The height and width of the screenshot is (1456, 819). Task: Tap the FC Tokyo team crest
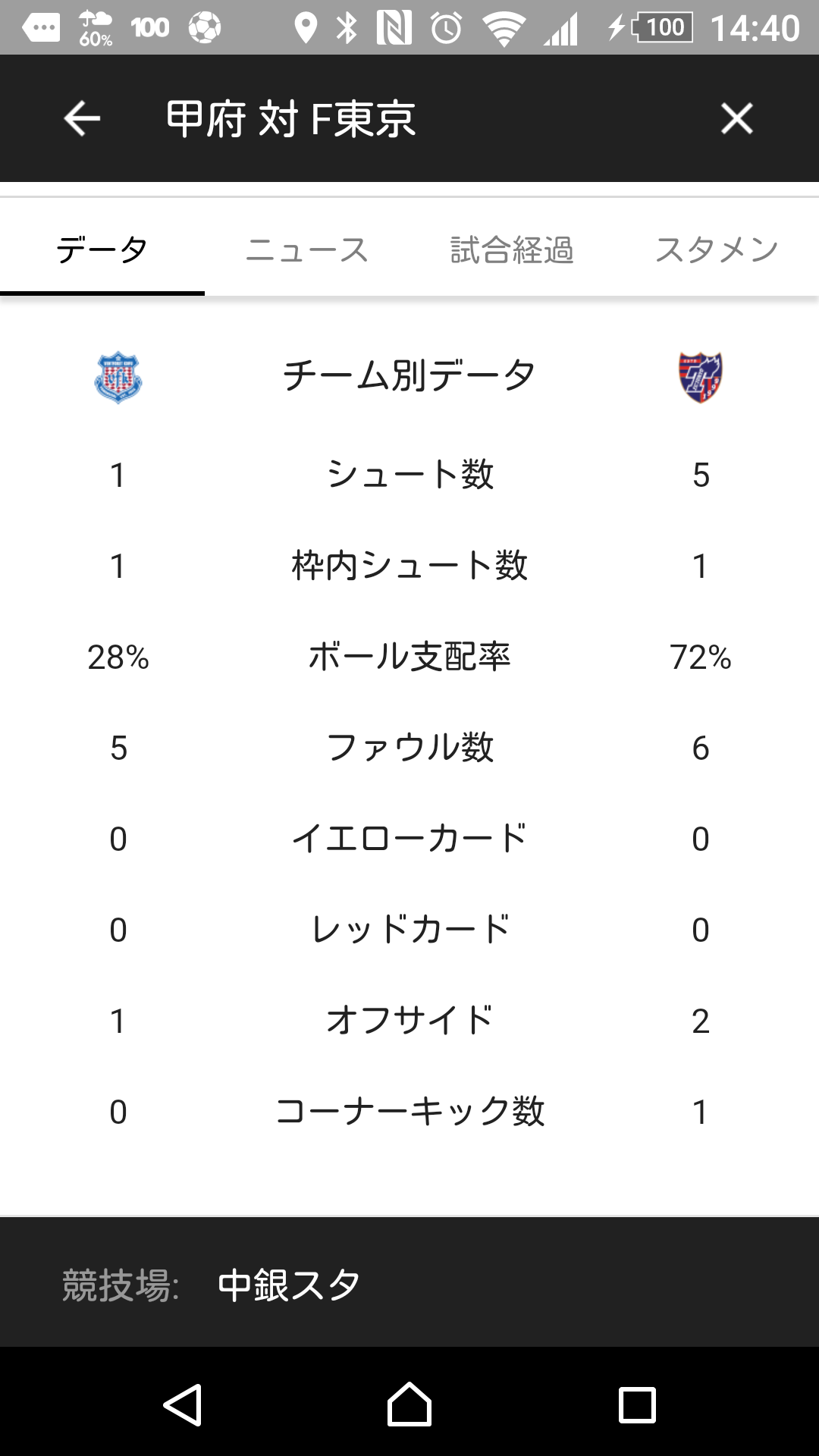pyautogui.click(x=700, y=377)
